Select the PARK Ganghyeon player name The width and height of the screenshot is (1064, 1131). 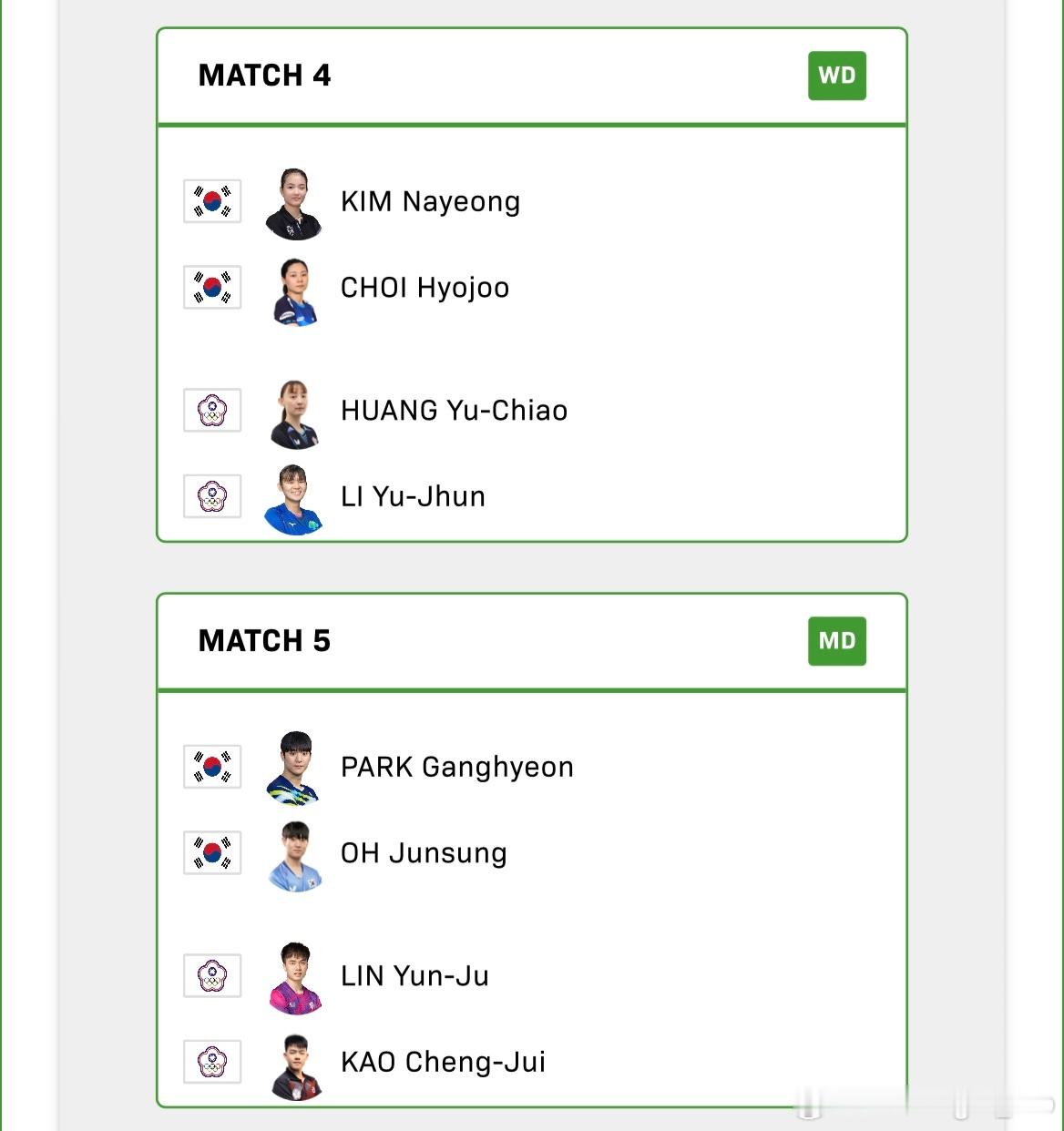point(457,768)
